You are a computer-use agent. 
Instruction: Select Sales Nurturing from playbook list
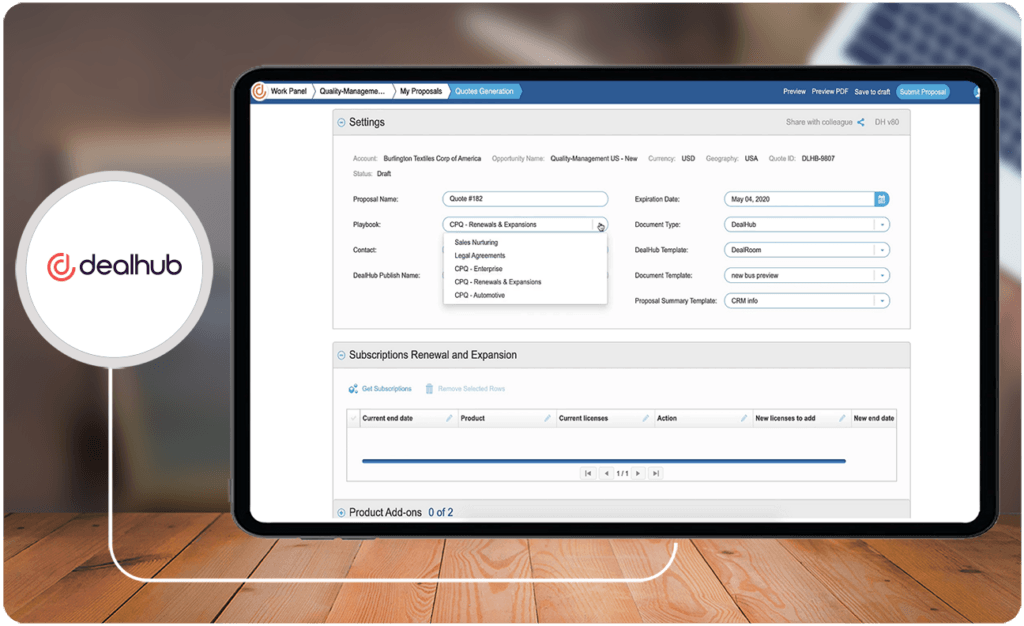tap(476, 243)
